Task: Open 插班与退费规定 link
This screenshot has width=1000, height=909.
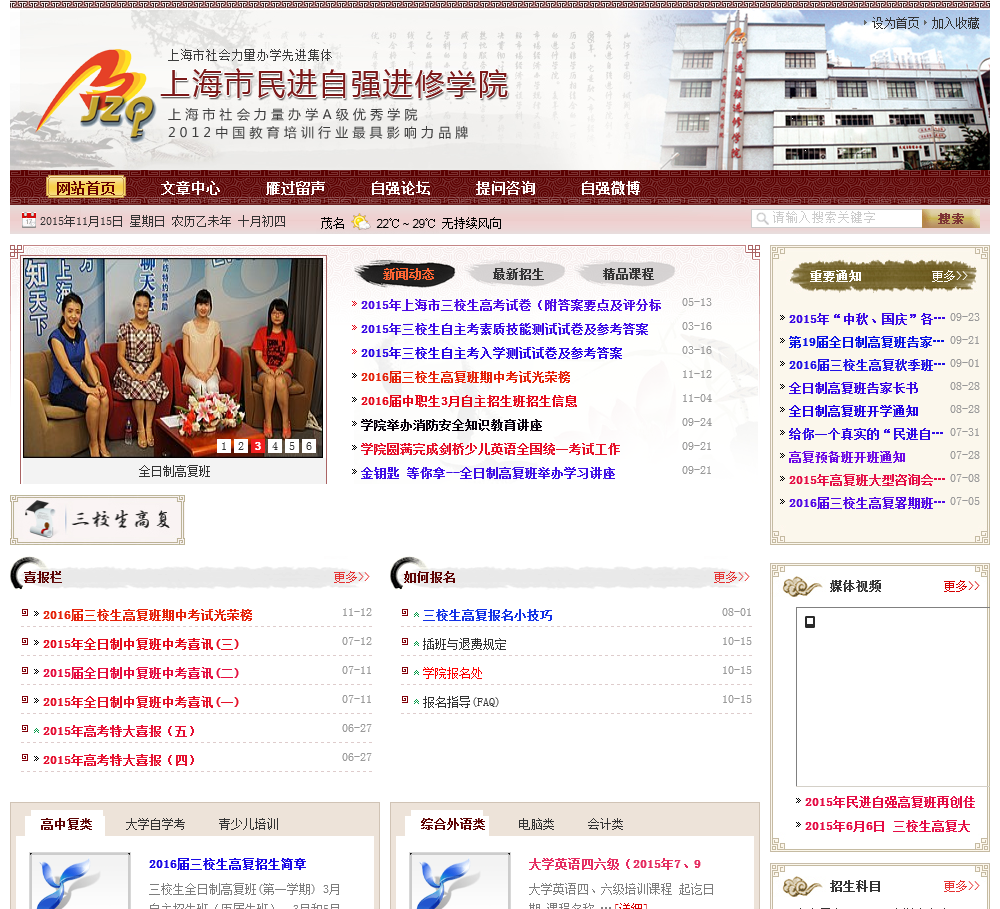Action: click(x=465, y=644)
